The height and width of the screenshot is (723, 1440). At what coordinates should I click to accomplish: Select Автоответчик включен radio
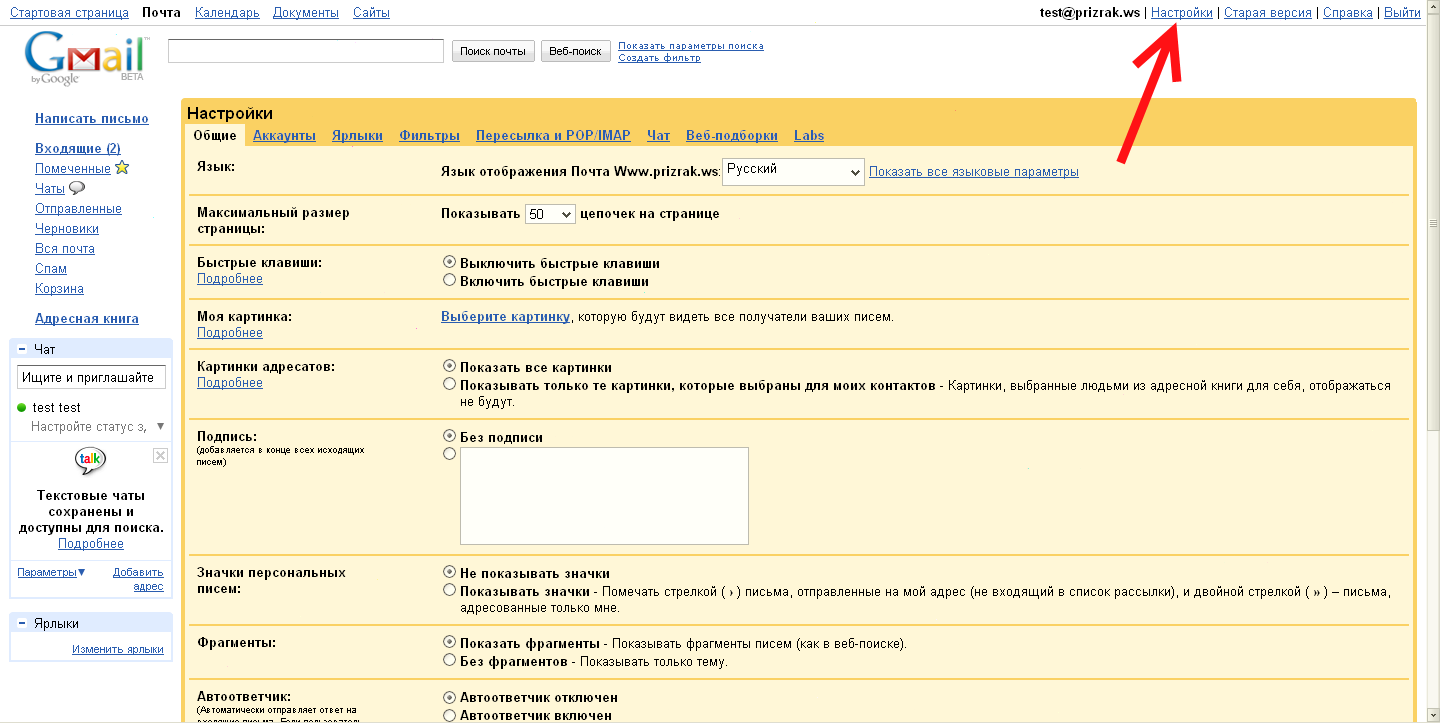point(450,715)
